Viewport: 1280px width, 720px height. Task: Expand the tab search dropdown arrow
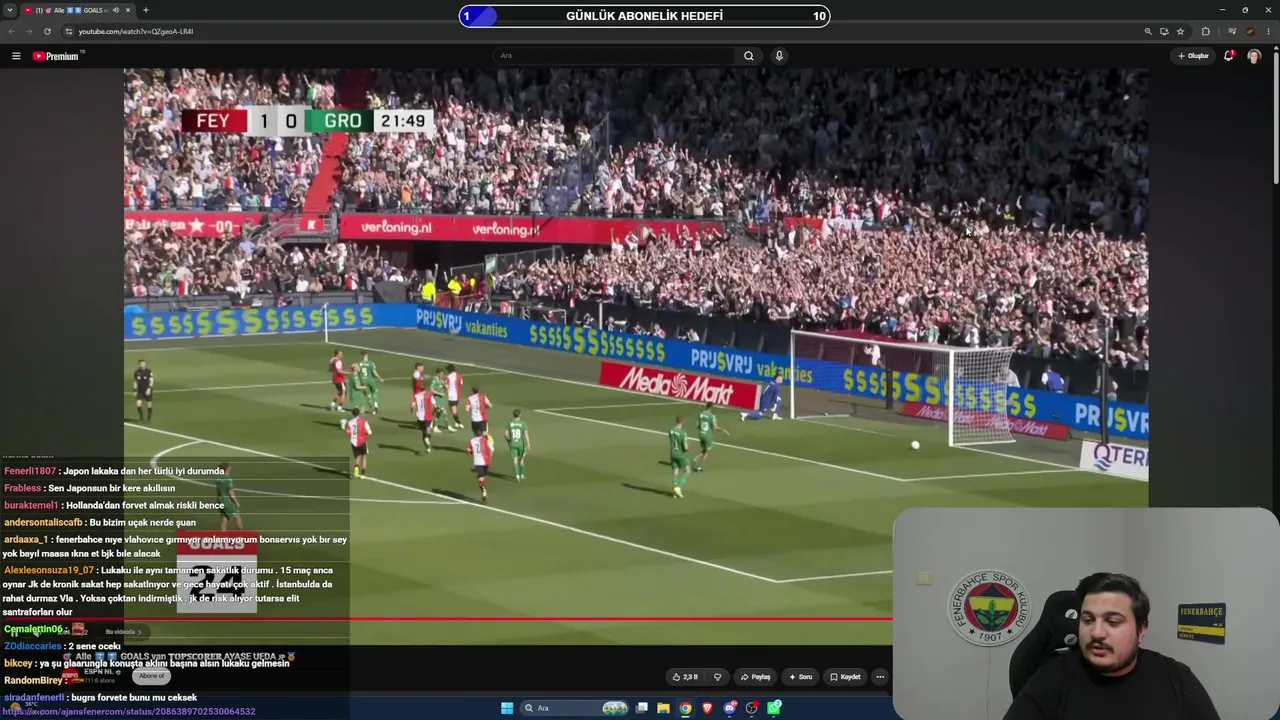click(x=9, y=10)
